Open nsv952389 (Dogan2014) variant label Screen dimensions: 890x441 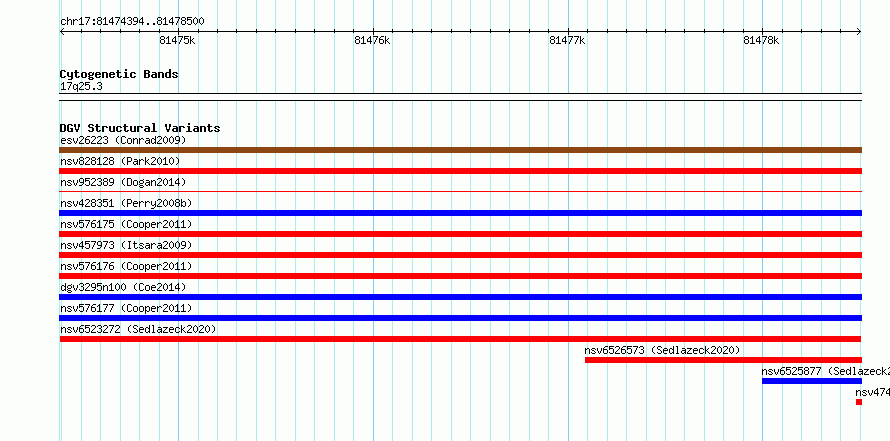(x=123, y=182)
